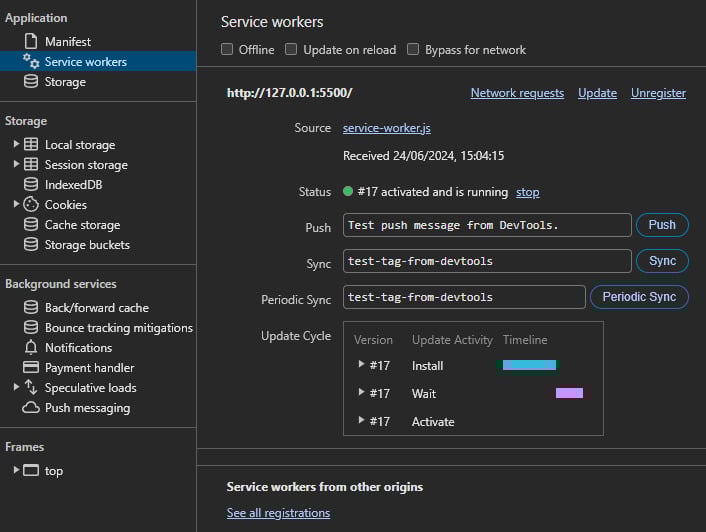706x532 pixels.
Task: Toggle the Update on reload checkbox
Action: point(291,49)
